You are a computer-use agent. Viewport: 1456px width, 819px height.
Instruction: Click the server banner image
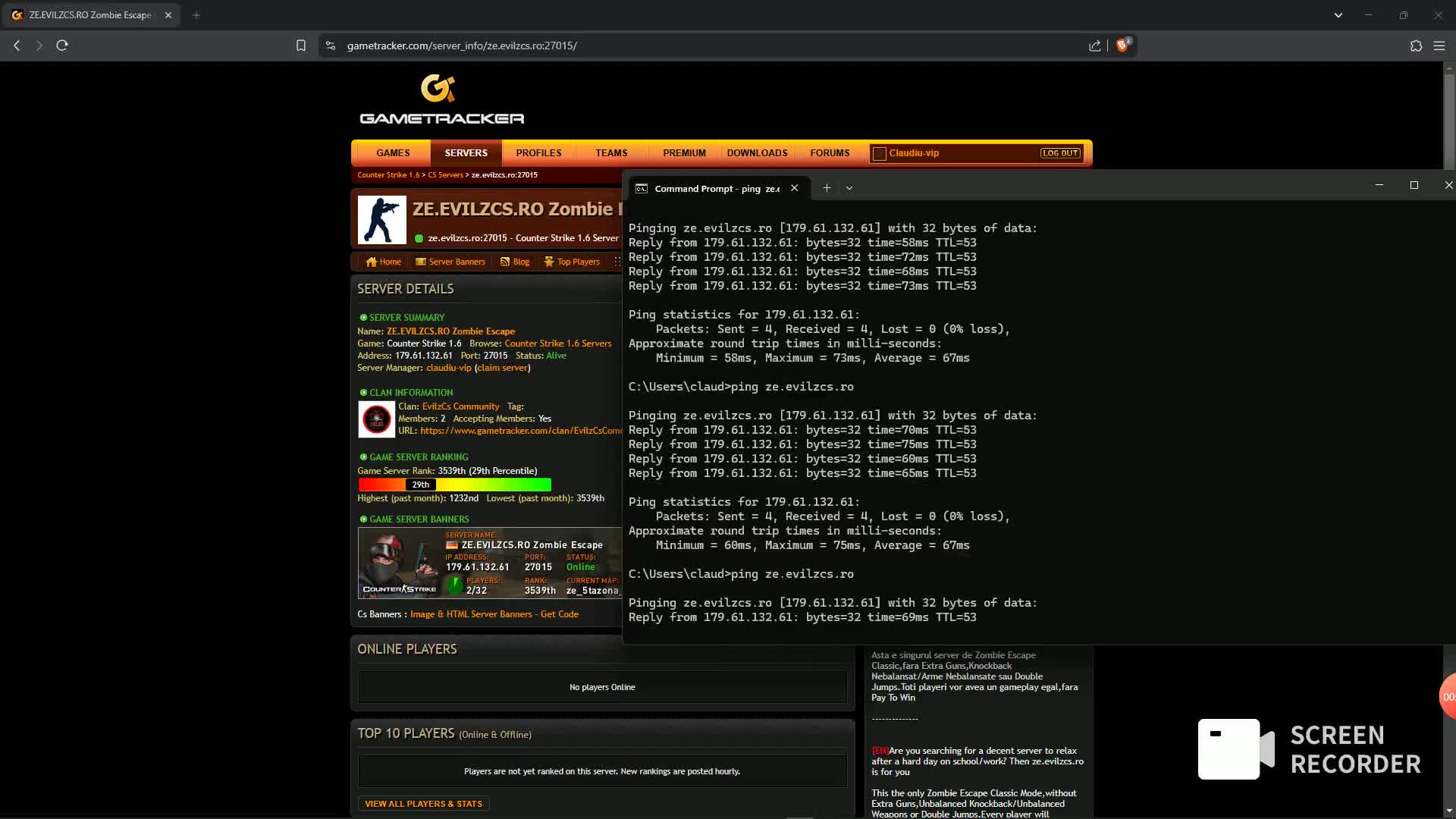[x=490, y=563]
